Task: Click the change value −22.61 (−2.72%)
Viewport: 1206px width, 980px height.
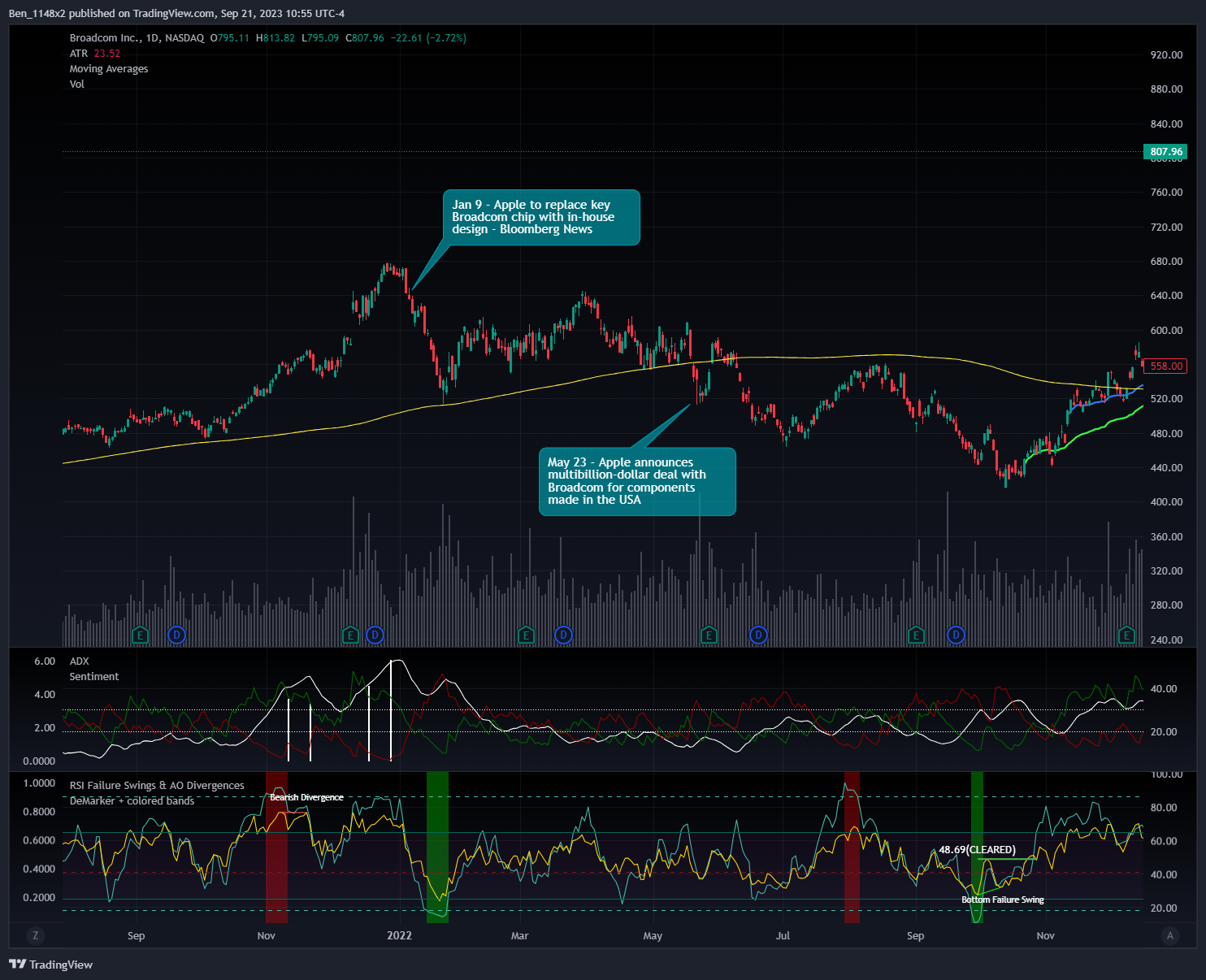Action: (x=428, y=38)
